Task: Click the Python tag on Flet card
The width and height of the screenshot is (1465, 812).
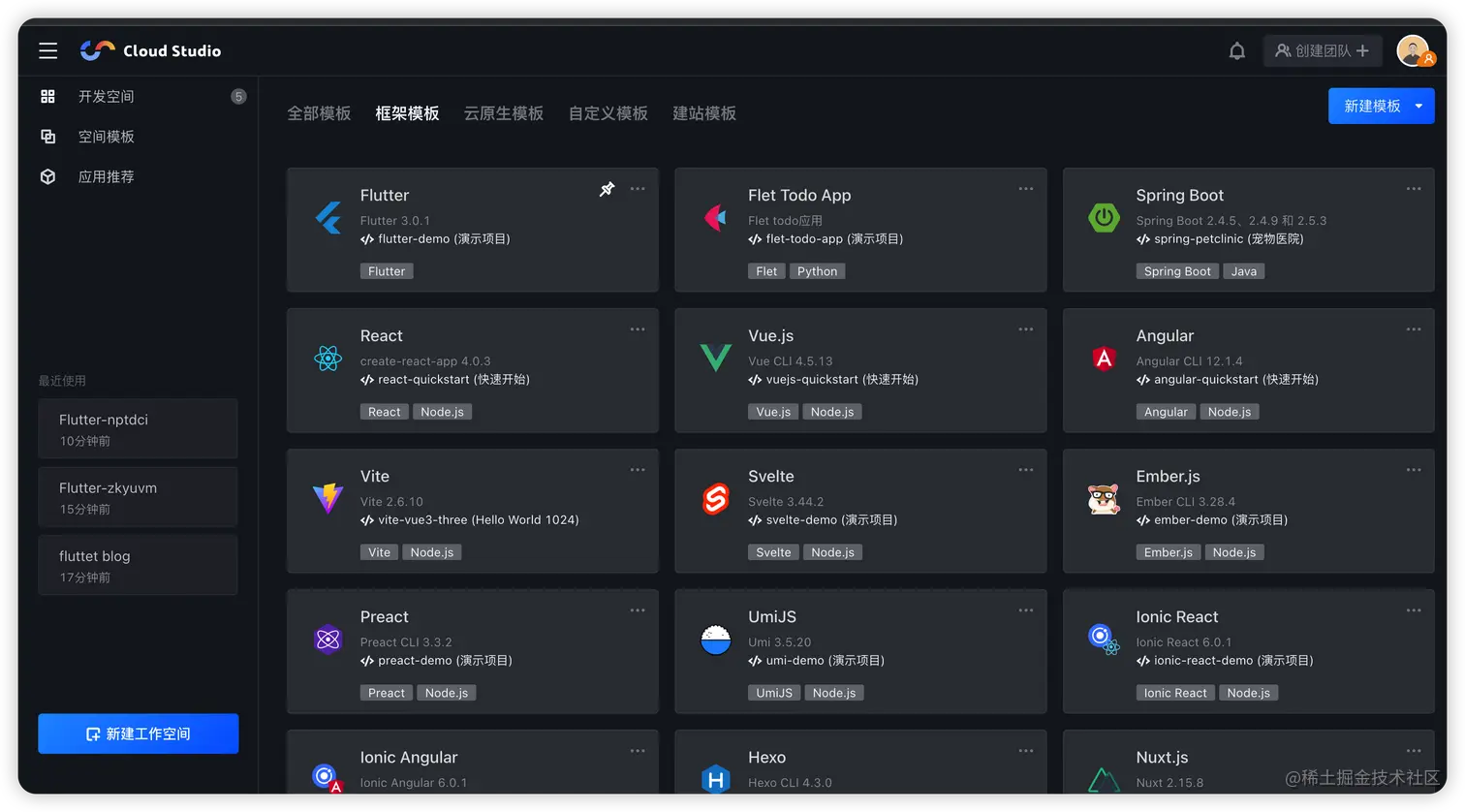Action: (817, 271)
